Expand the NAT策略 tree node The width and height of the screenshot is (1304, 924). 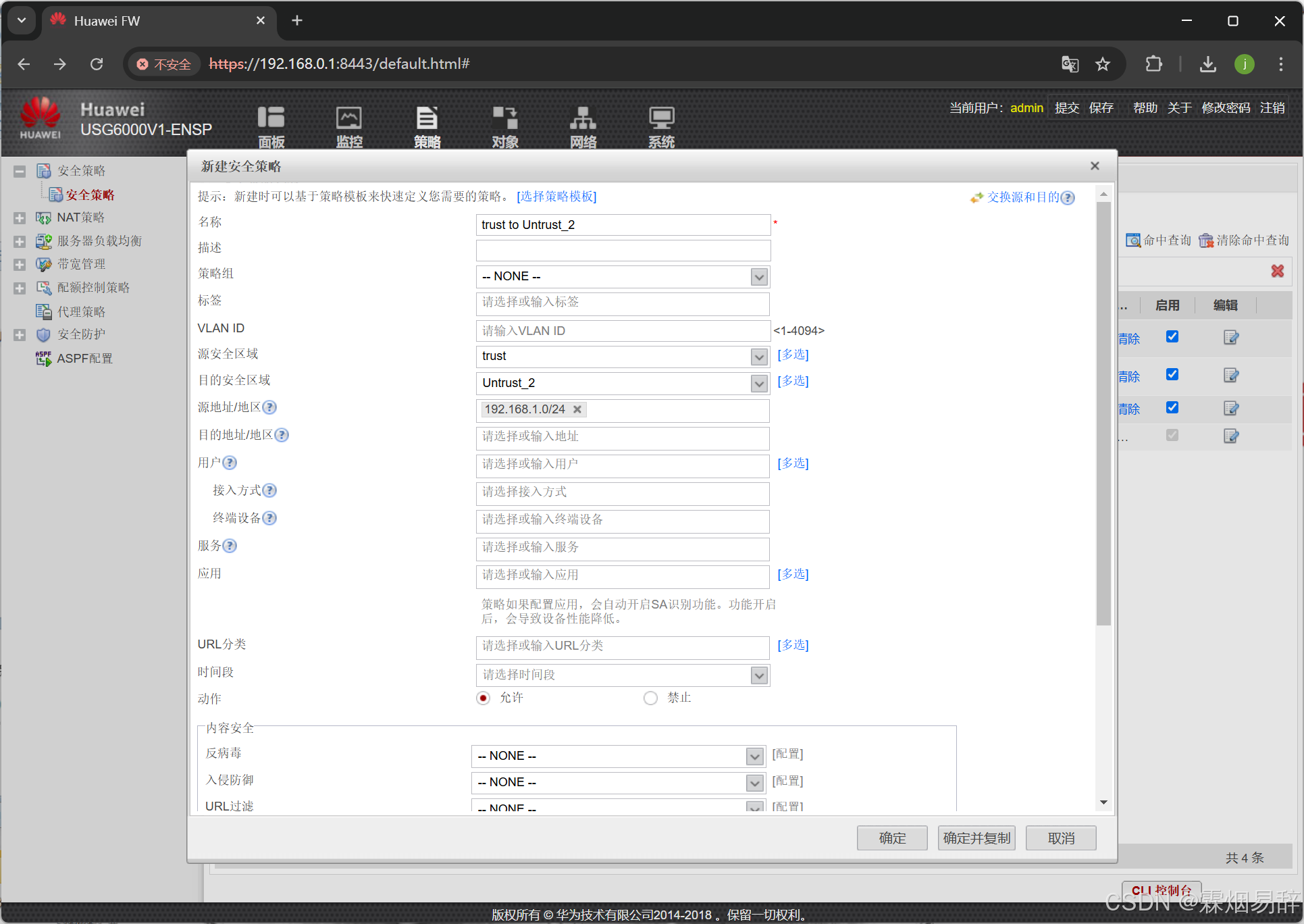20,218
